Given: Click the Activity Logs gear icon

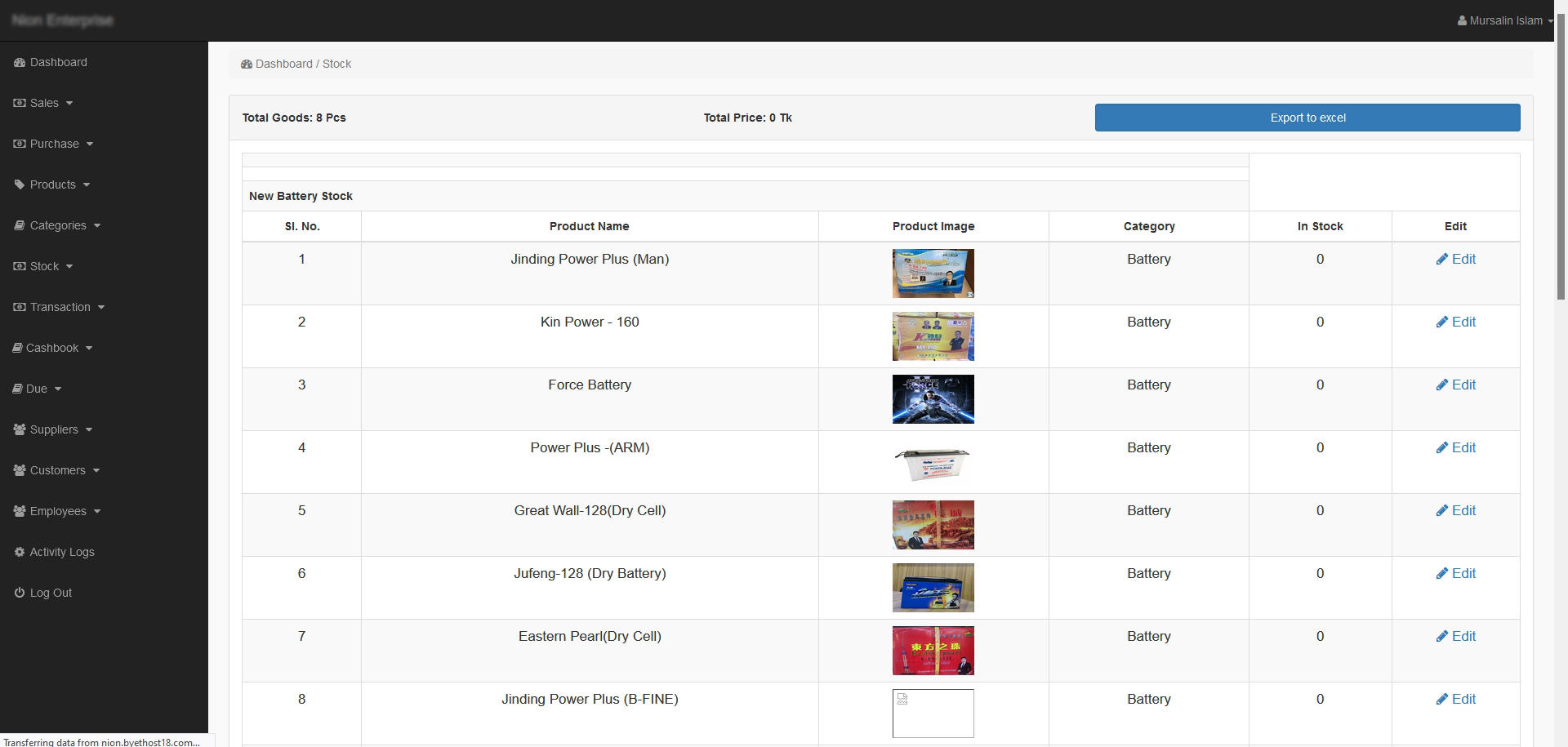Looking at the screenshot, I should tap(18, 552).
